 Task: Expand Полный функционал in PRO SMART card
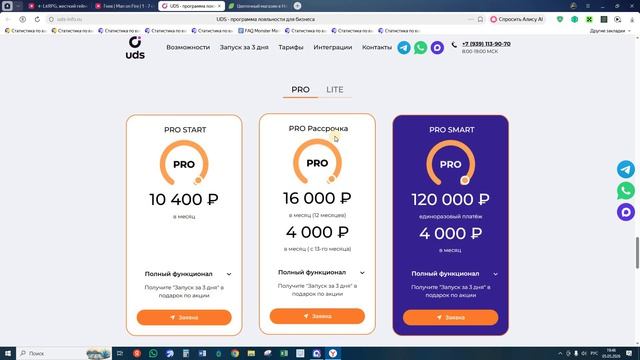coord(455,273)
